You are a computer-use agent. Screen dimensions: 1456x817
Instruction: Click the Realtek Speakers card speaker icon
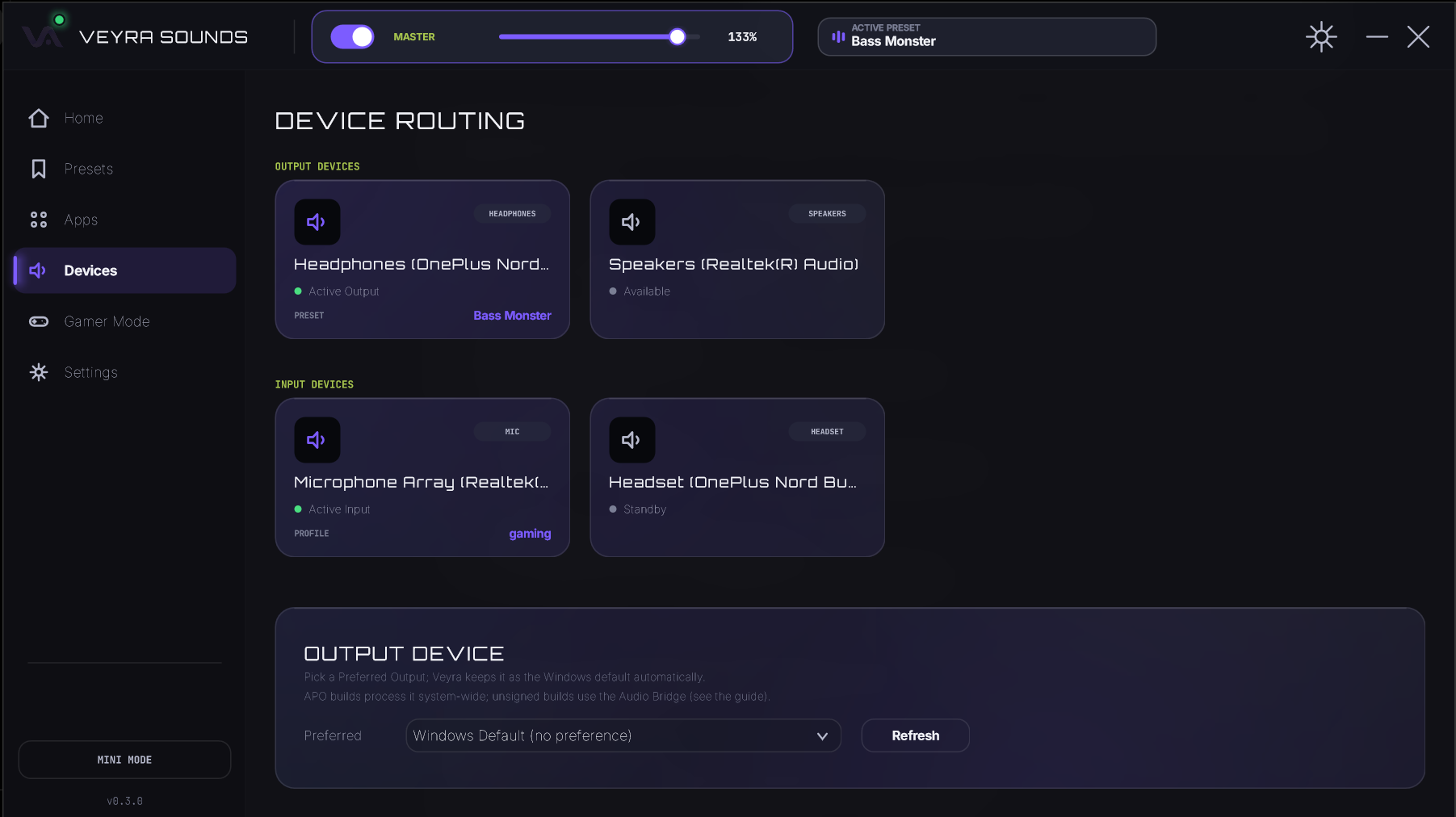pyautogui.click(x=631, y=222)
